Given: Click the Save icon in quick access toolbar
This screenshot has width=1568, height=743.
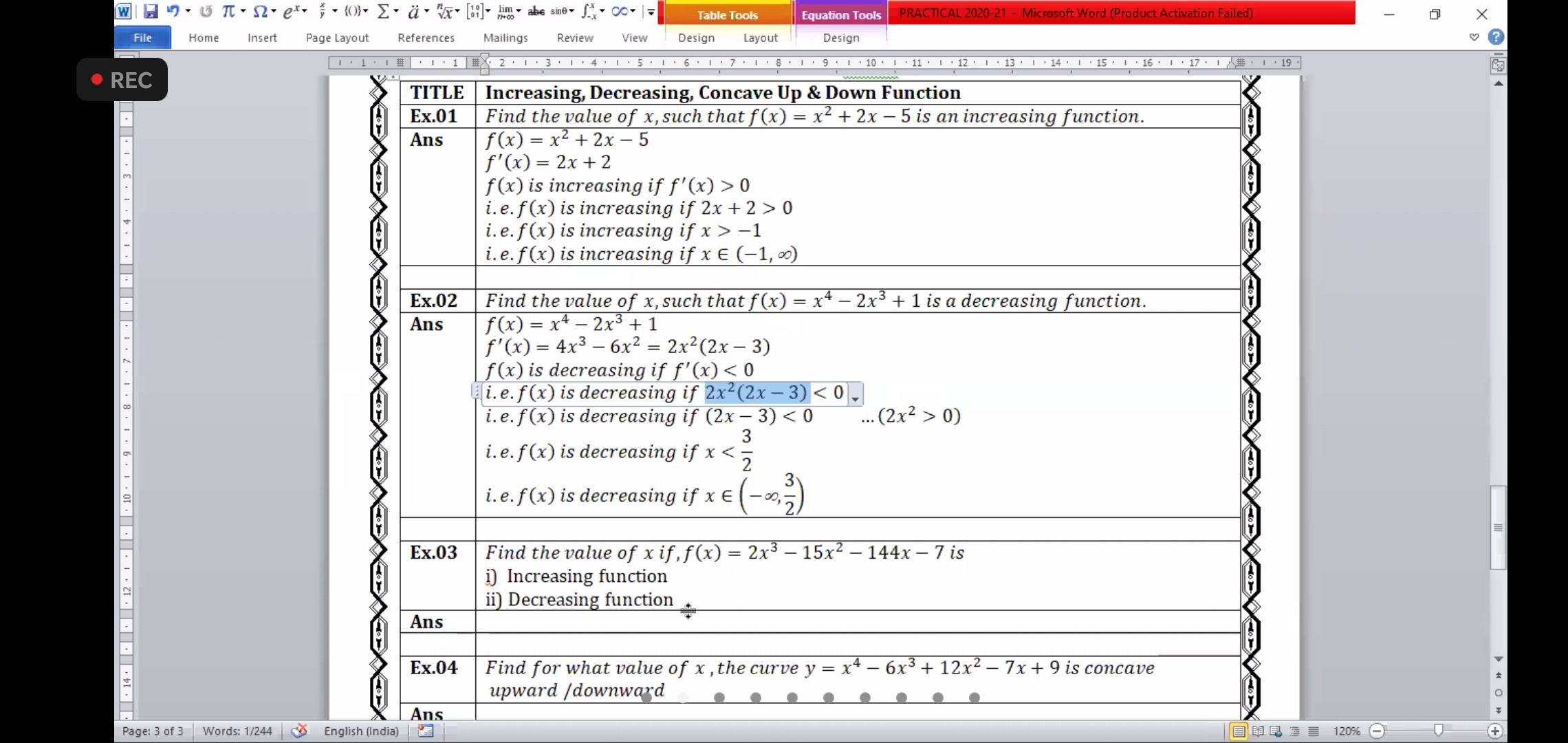Looking at the screenshot, I should coord(151,12).
